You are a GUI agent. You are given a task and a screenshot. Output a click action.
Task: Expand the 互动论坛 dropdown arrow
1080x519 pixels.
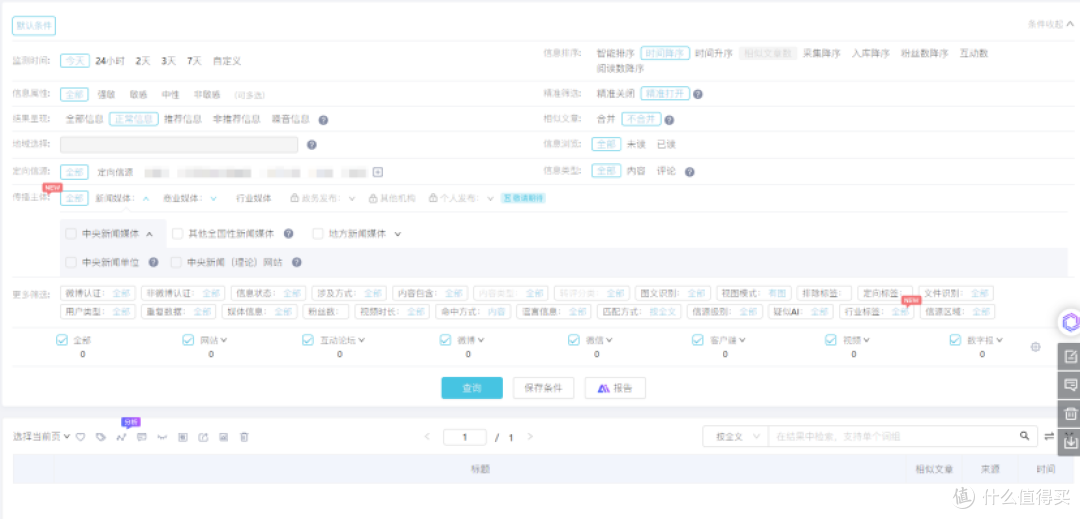[362, 340]
